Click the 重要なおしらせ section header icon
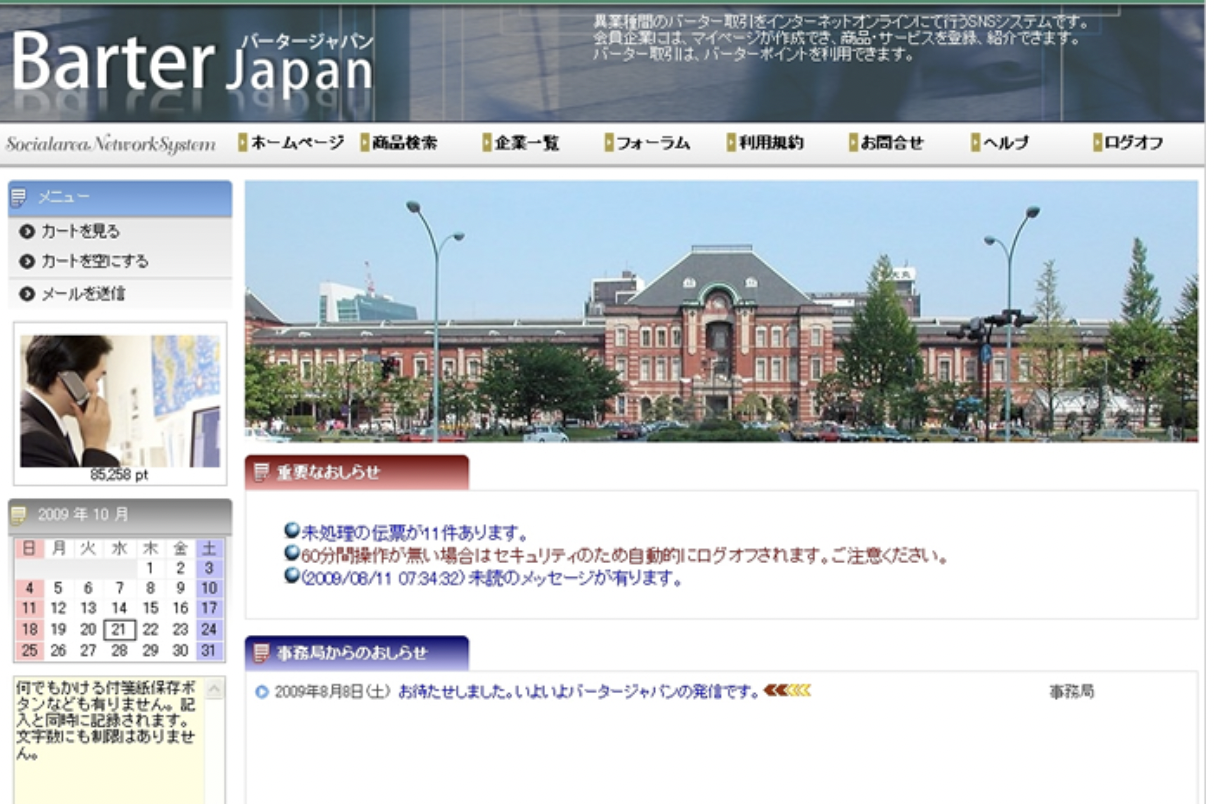1214x804 pixels. (262, 473)
